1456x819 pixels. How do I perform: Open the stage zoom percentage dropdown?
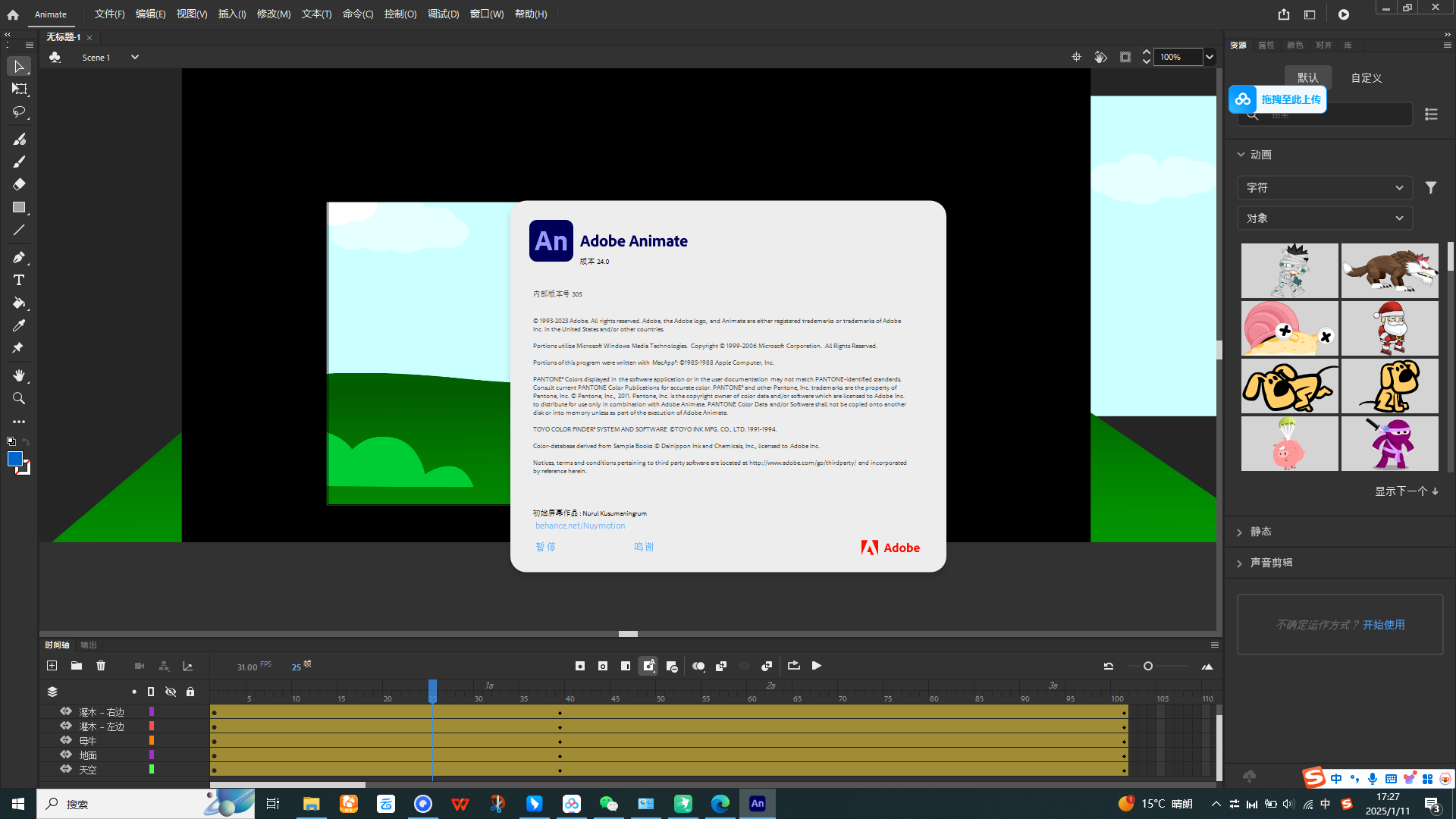point(1210,57)
